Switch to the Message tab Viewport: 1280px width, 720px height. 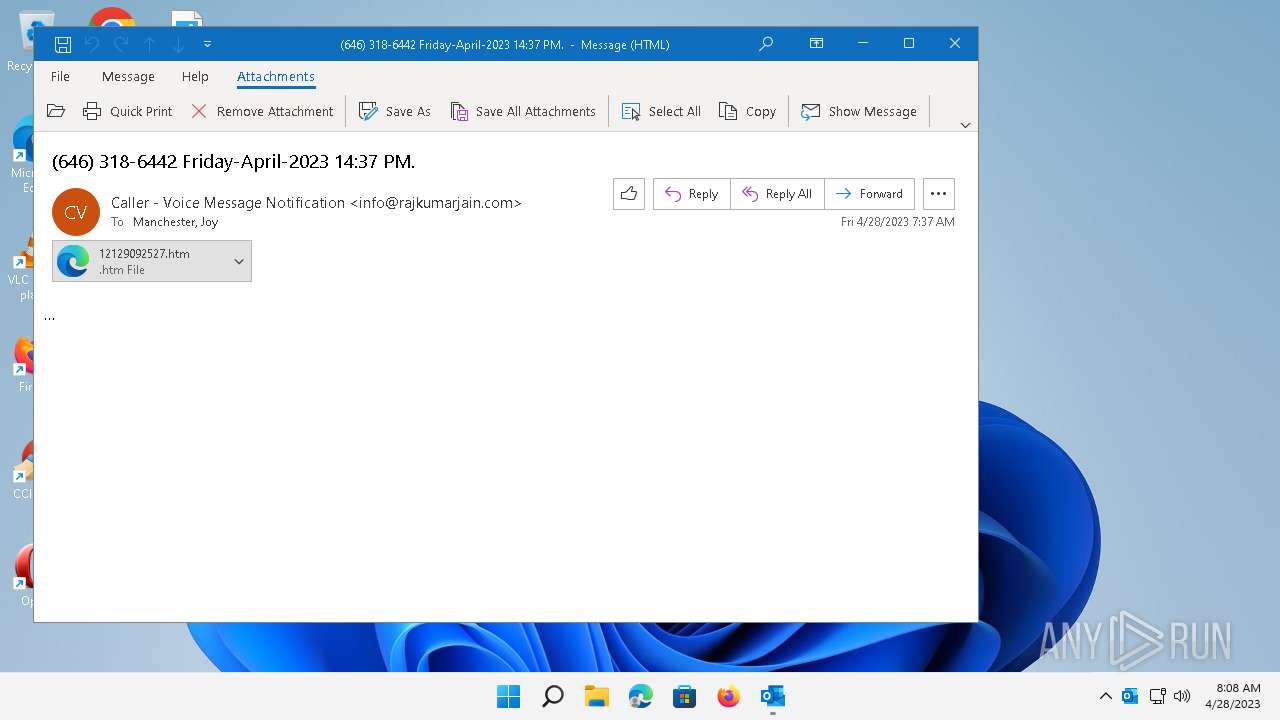point(128,77)
